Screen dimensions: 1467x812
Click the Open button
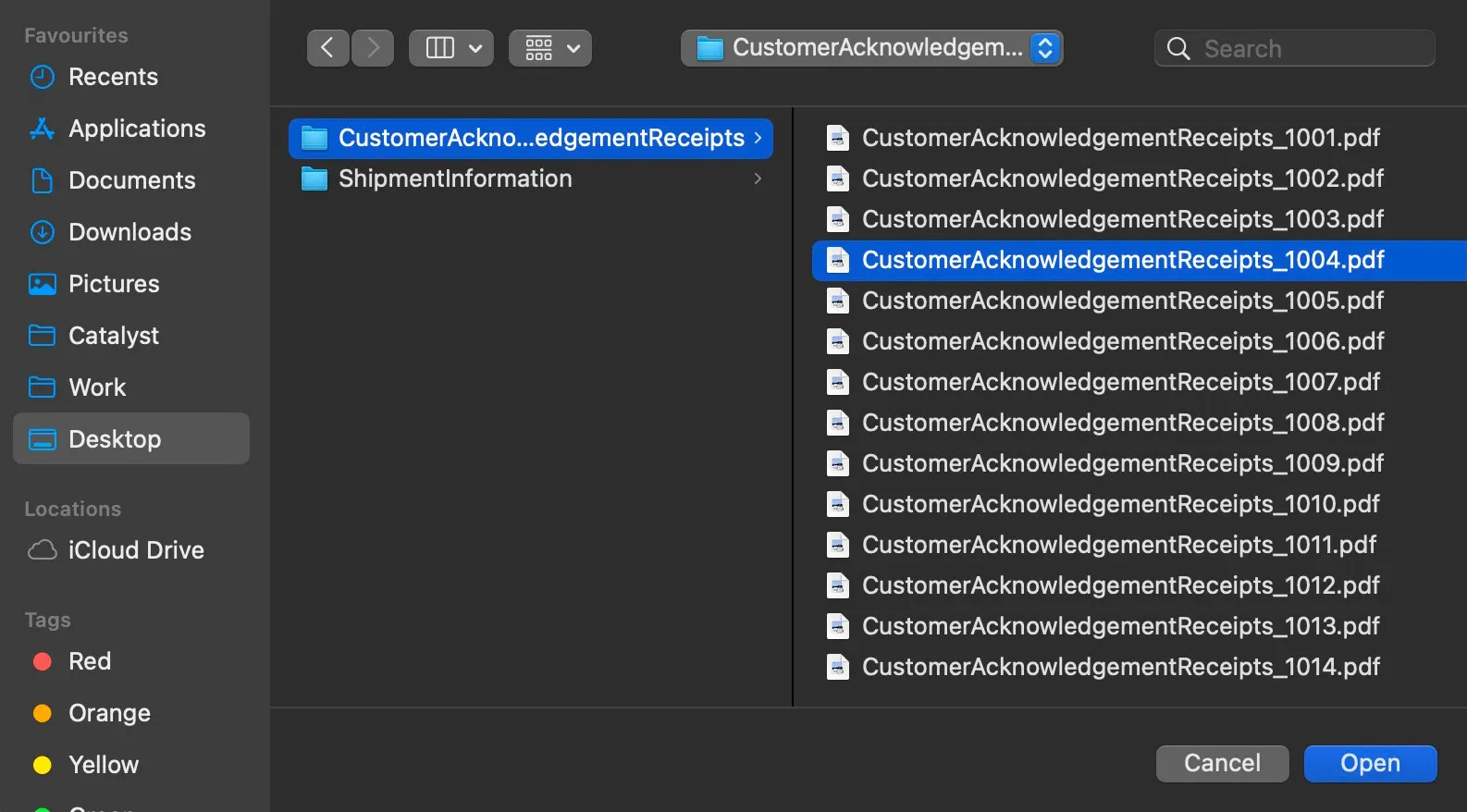coord(1370,764)
